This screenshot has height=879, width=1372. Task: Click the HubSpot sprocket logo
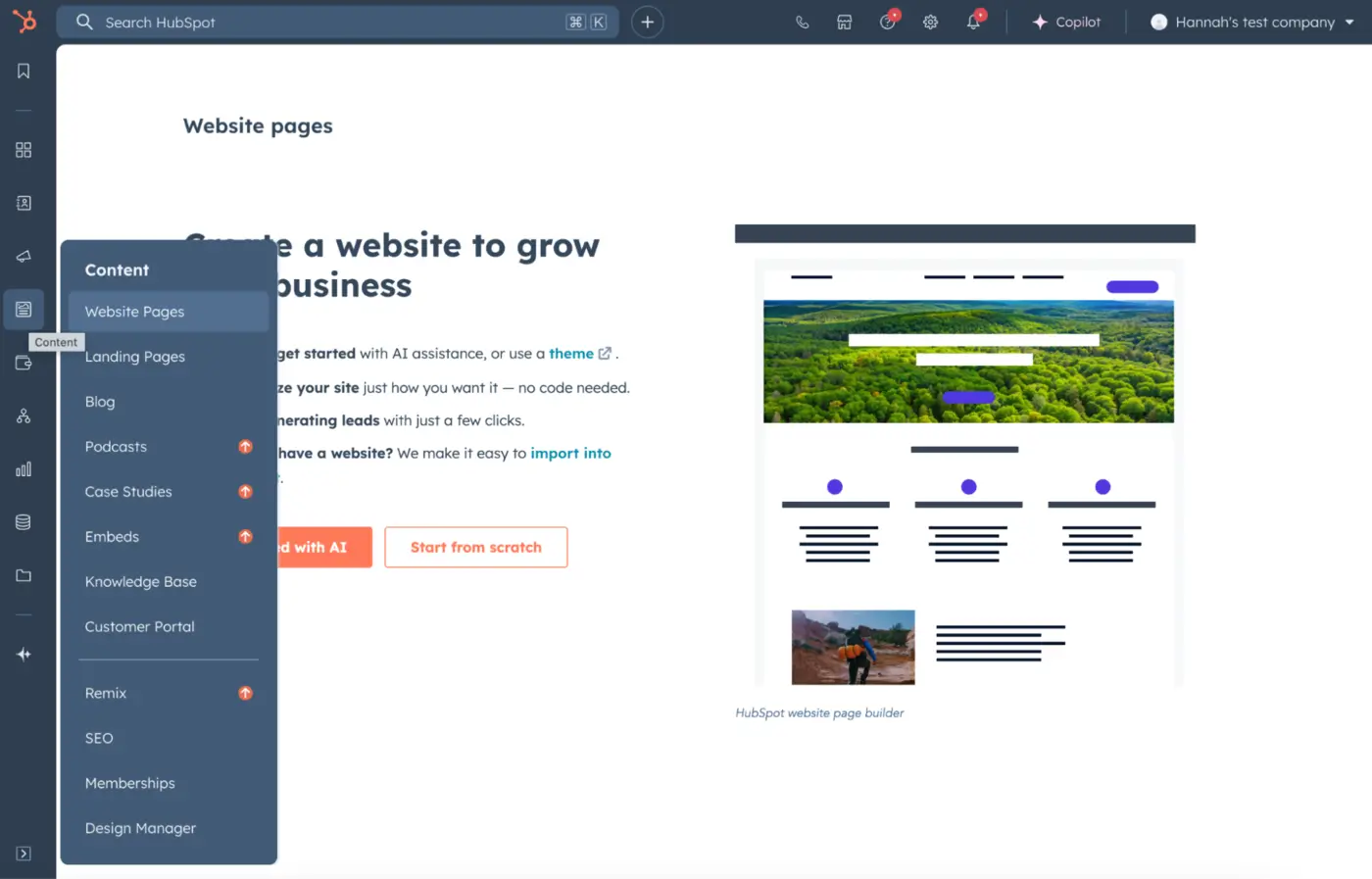(x=24, y=21)
